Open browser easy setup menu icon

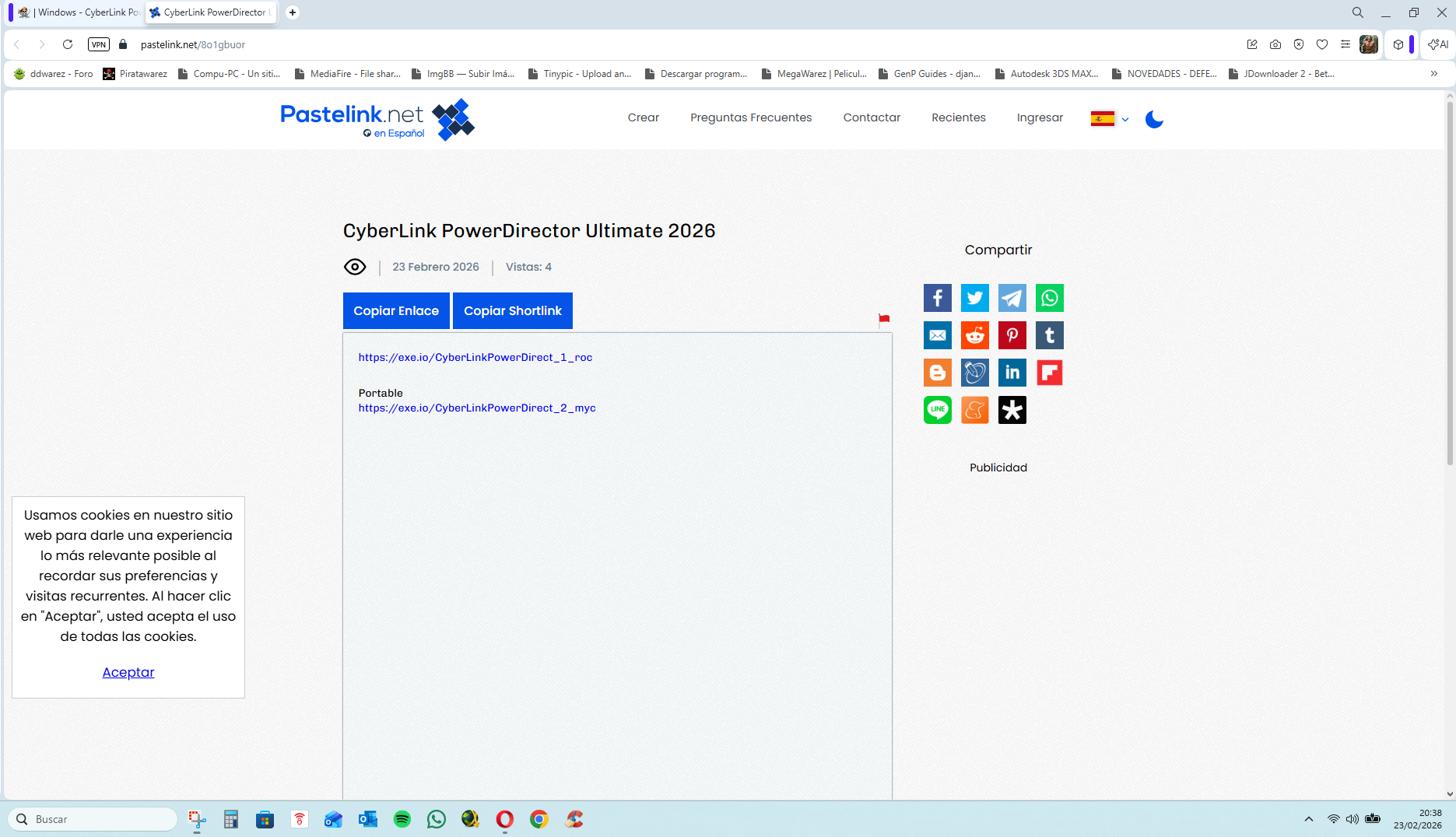[1345, 44]
